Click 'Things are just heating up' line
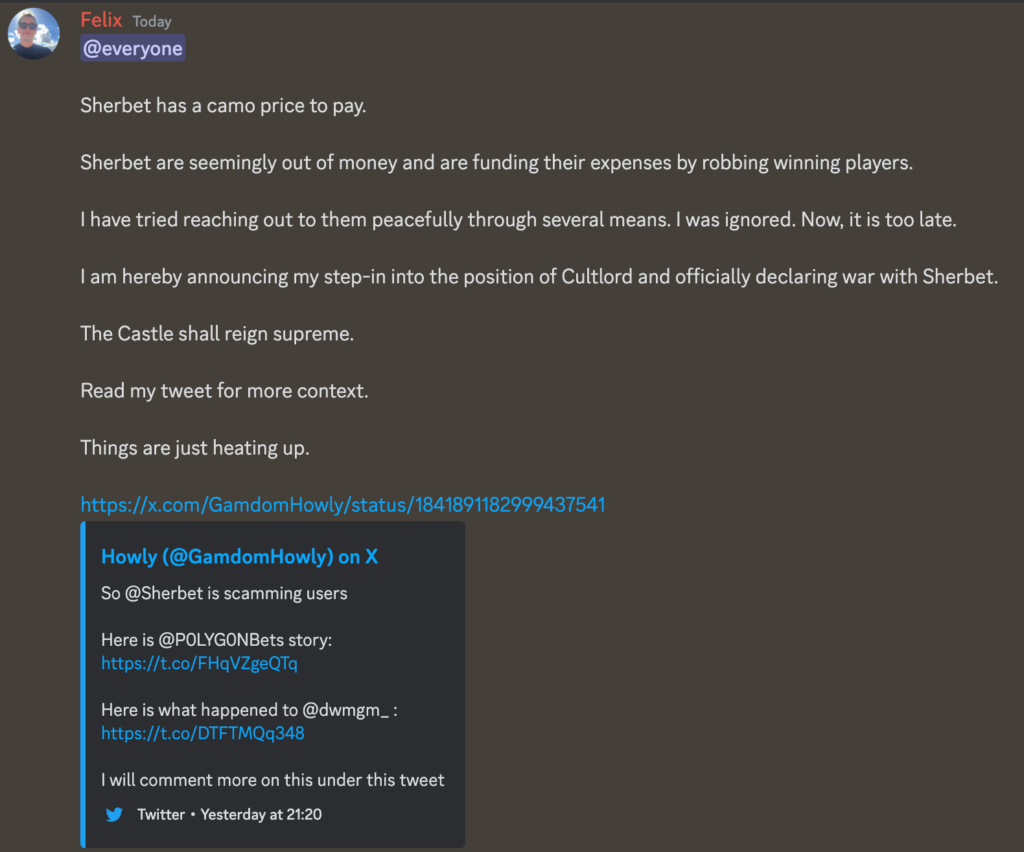Image resolution: width=1024 pixels, height=852 pixels. (195, 448)
